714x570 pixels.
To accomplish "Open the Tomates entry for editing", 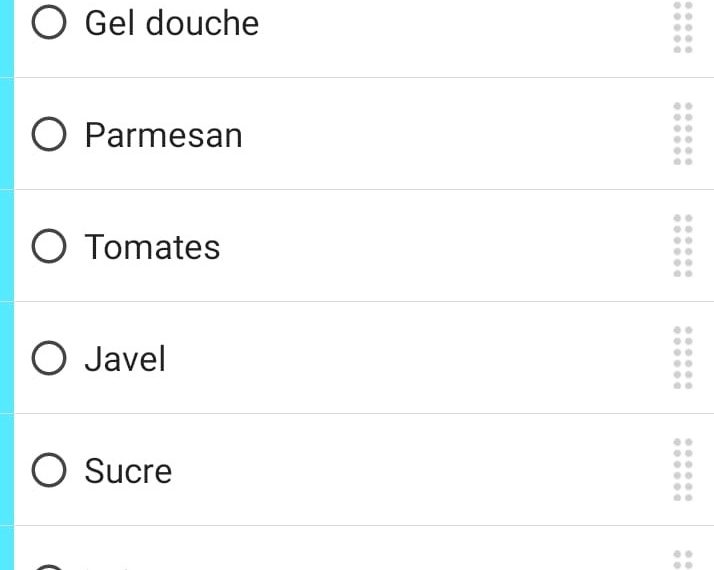I will point(153,247).
